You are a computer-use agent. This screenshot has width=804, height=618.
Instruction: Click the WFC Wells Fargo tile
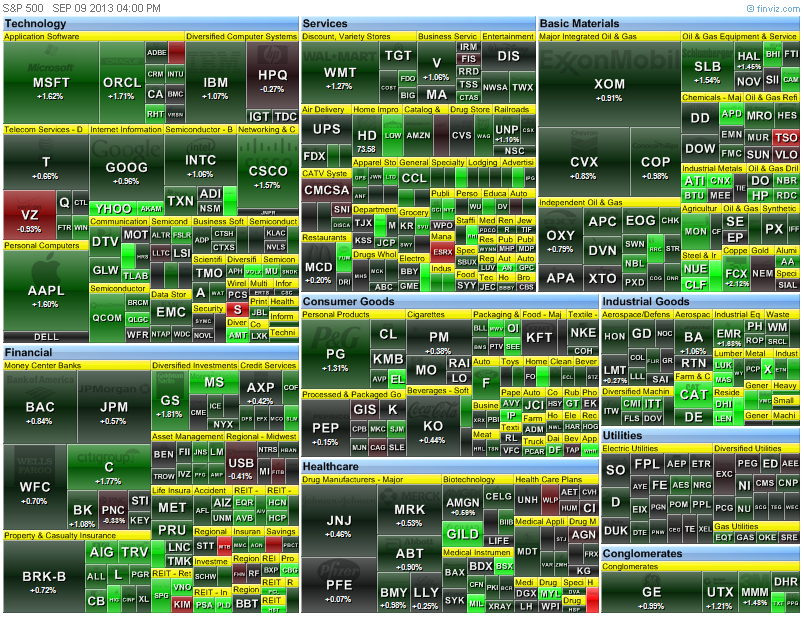coord(35,488)
